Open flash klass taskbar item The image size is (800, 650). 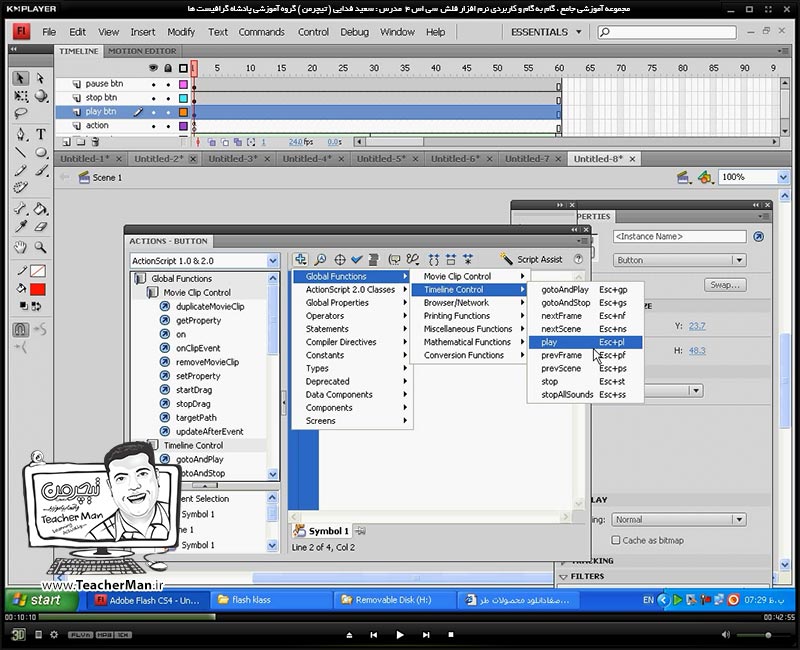coord(270,600)
